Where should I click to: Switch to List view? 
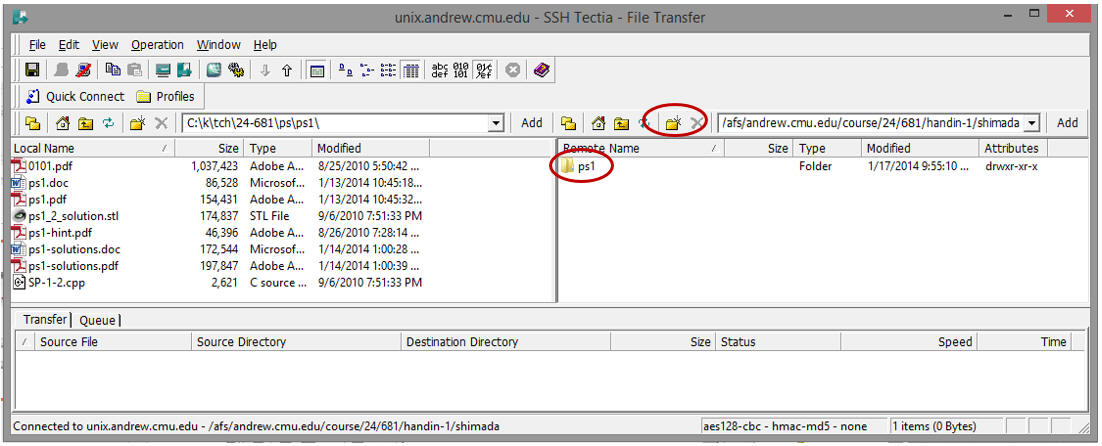coord(389,70)
